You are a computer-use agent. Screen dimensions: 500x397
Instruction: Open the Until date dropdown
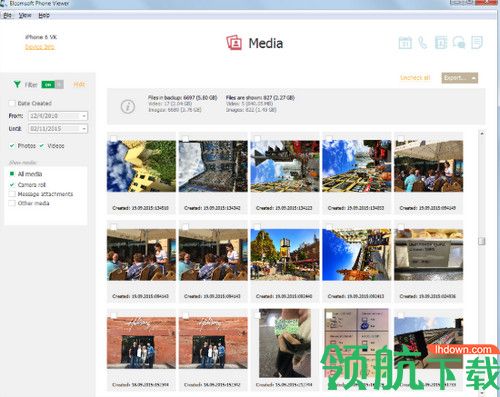click(84, 129)
